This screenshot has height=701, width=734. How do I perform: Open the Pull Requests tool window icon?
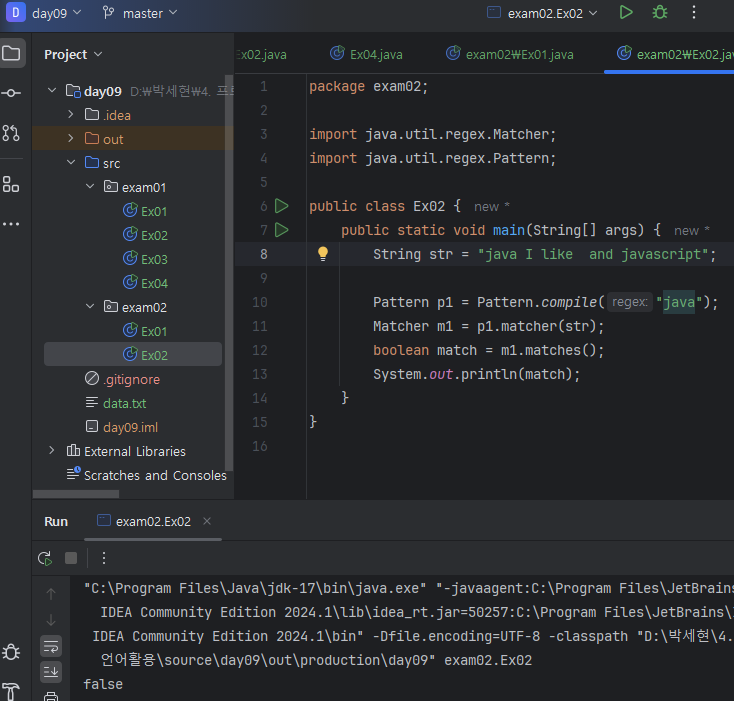[11, 133]
